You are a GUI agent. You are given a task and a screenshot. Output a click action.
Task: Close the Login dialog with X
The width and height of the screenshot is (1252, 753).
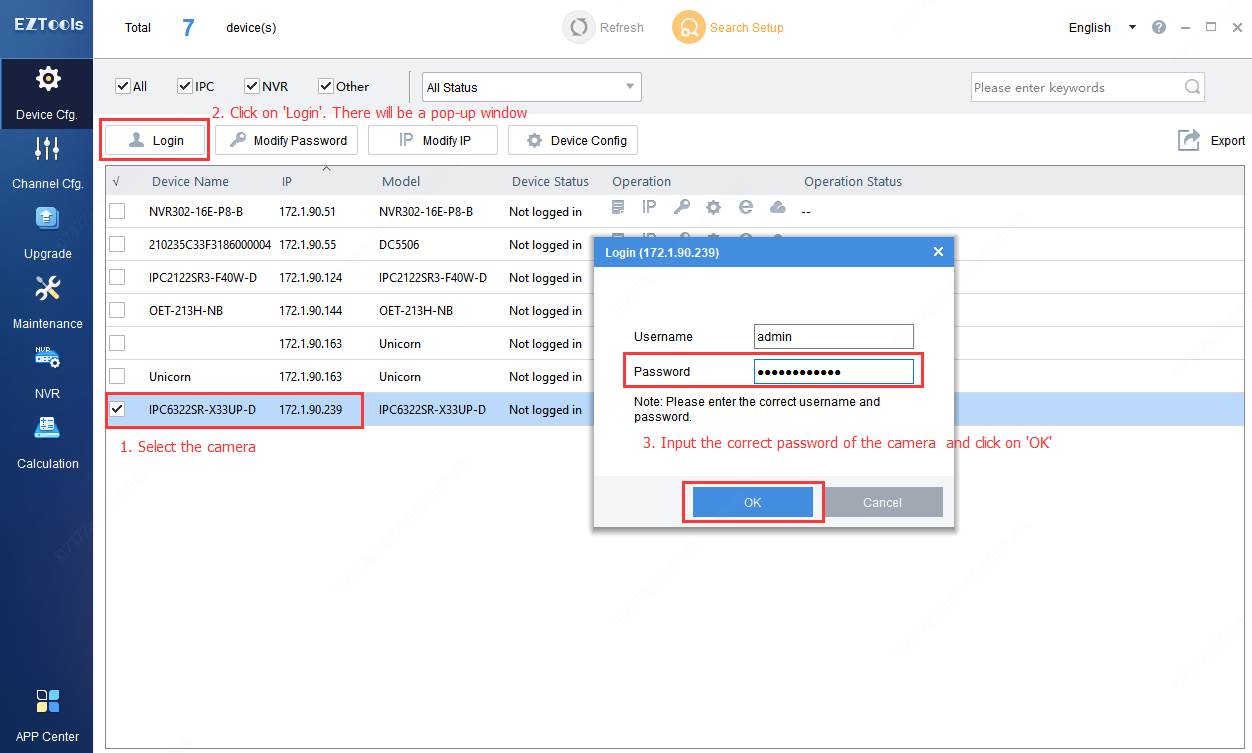point(938,252)
